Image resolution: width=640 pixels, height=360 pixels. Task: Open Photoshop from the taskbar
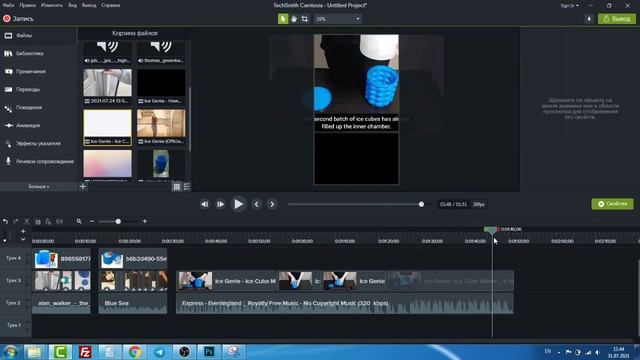(209, 352)
